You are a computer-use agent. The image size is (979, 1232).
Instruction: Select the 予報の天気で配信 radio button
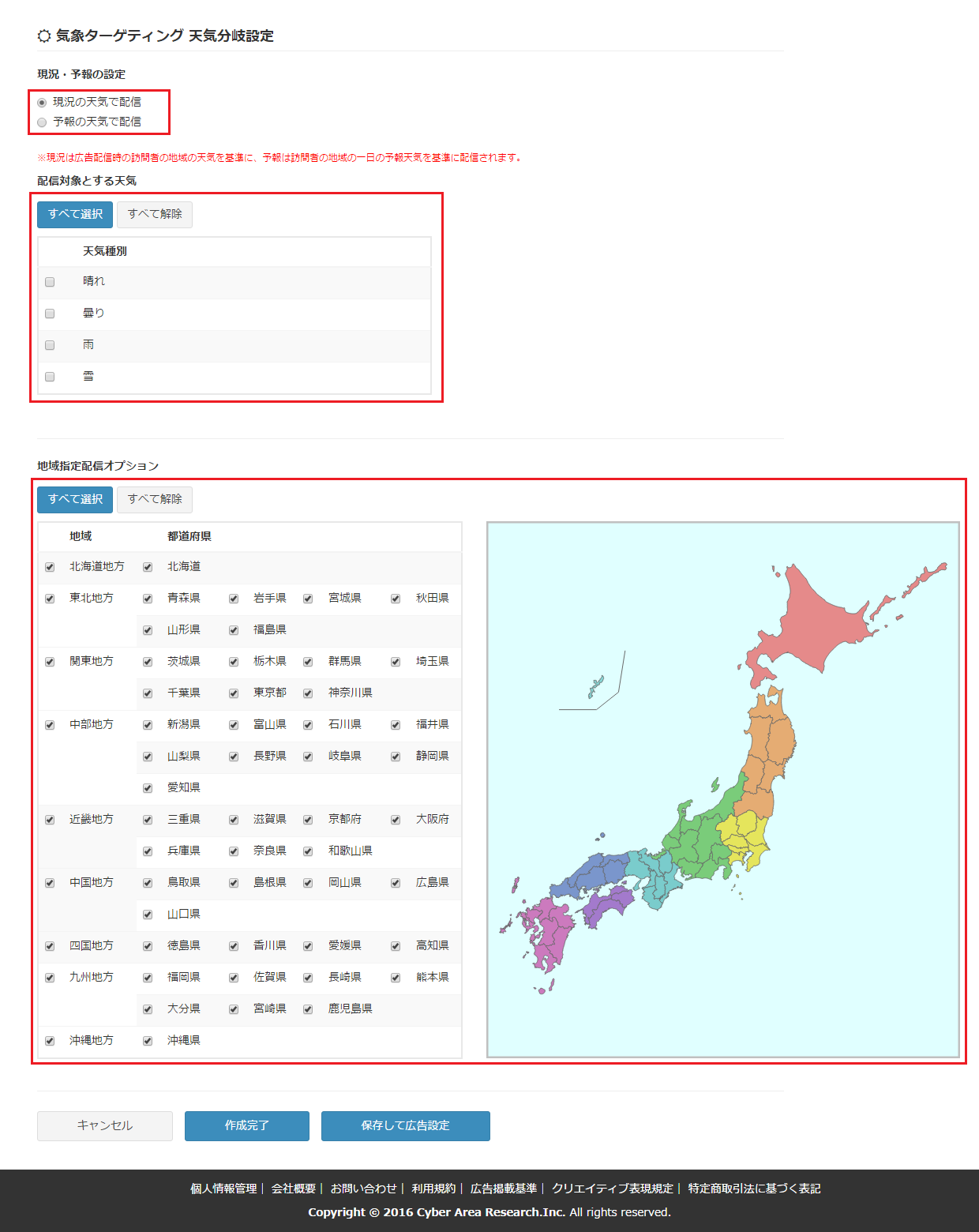tap(42, 122)
